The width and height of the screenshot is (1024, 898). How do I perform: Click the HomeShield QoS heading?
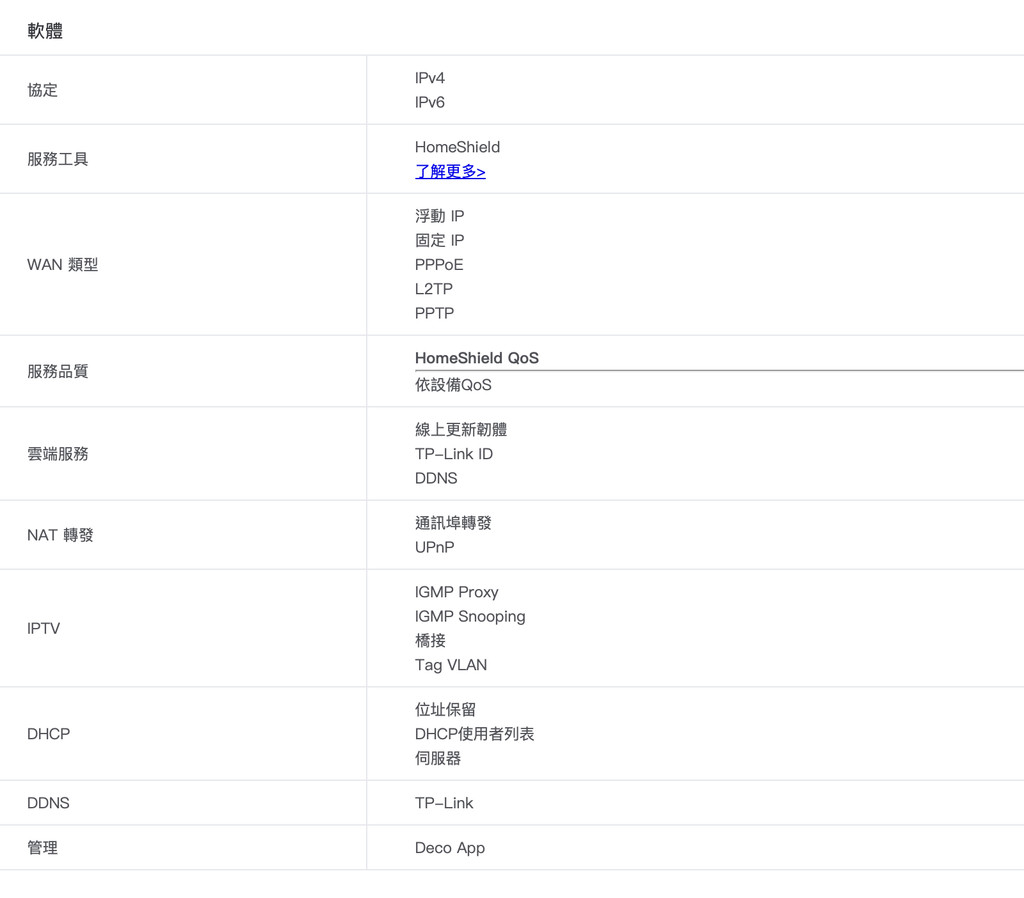(477, 358)
